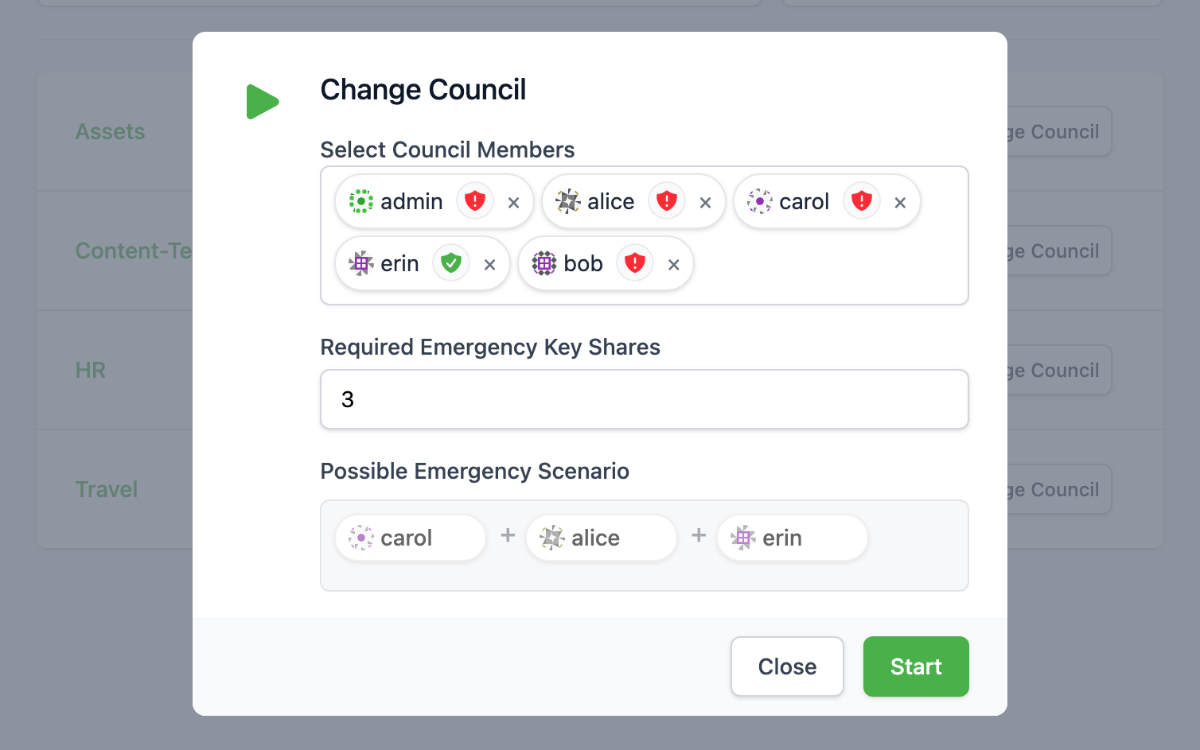Open the Assets section
Image resolution: width=1200 pixels, height=750 pixels.
click(x=110, y=131)
